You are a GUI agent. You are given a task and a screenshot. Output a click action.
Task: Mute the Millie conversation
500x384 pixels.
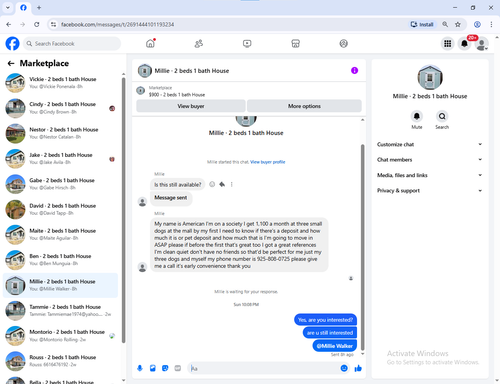(417, 116)
